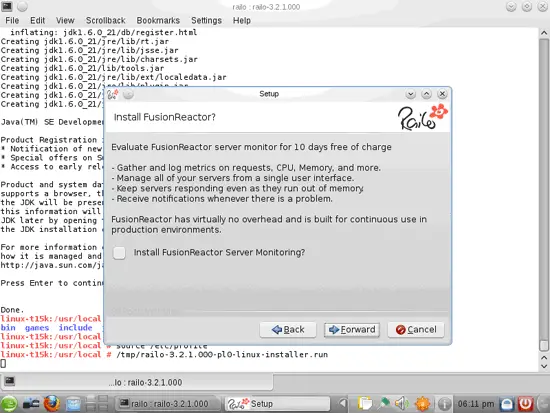Click the railo installer command line text
Screen dimensions: 550x413
[x=222, y=355]
